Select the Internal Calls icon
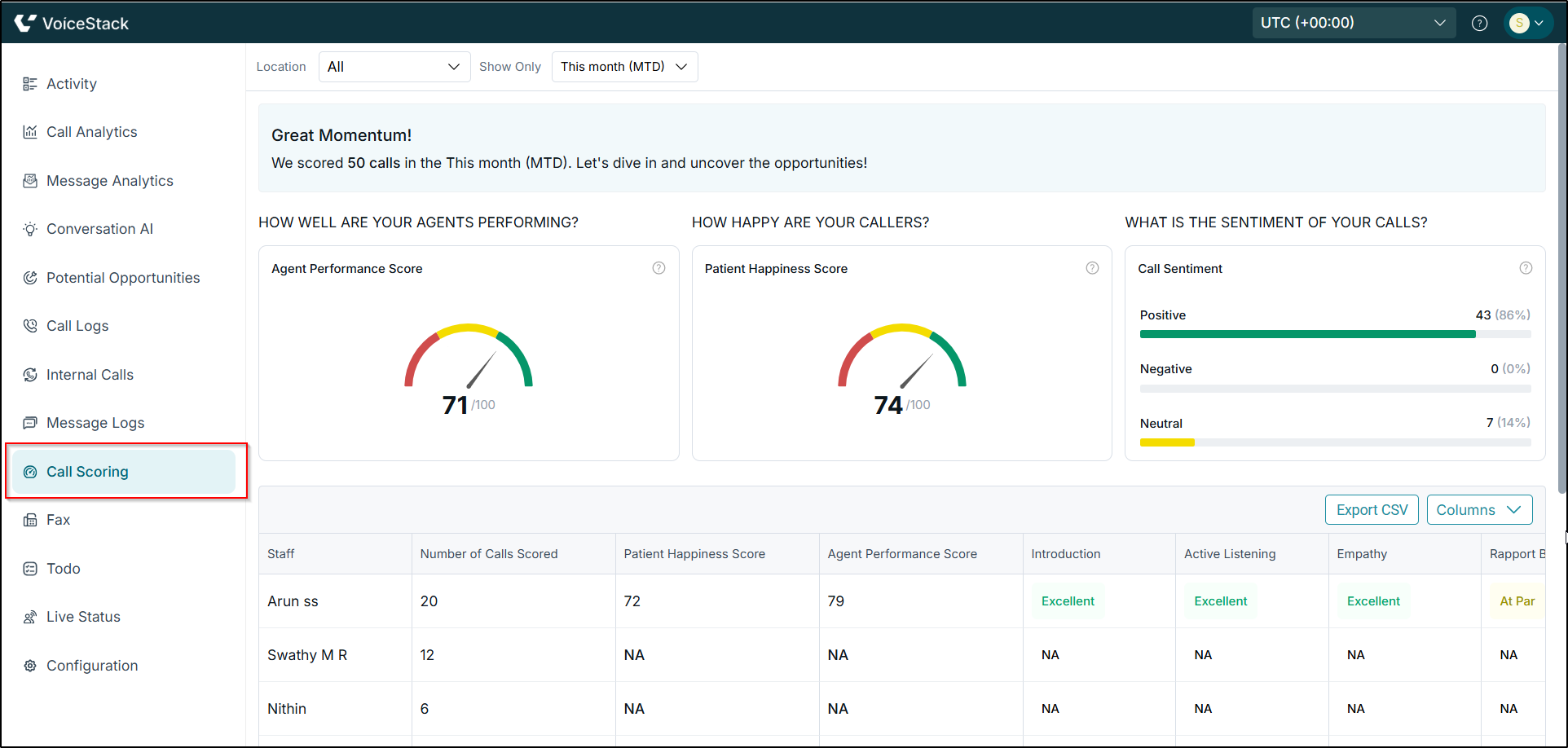This screenshot has width=1568, height=748. tap(30, 374)
